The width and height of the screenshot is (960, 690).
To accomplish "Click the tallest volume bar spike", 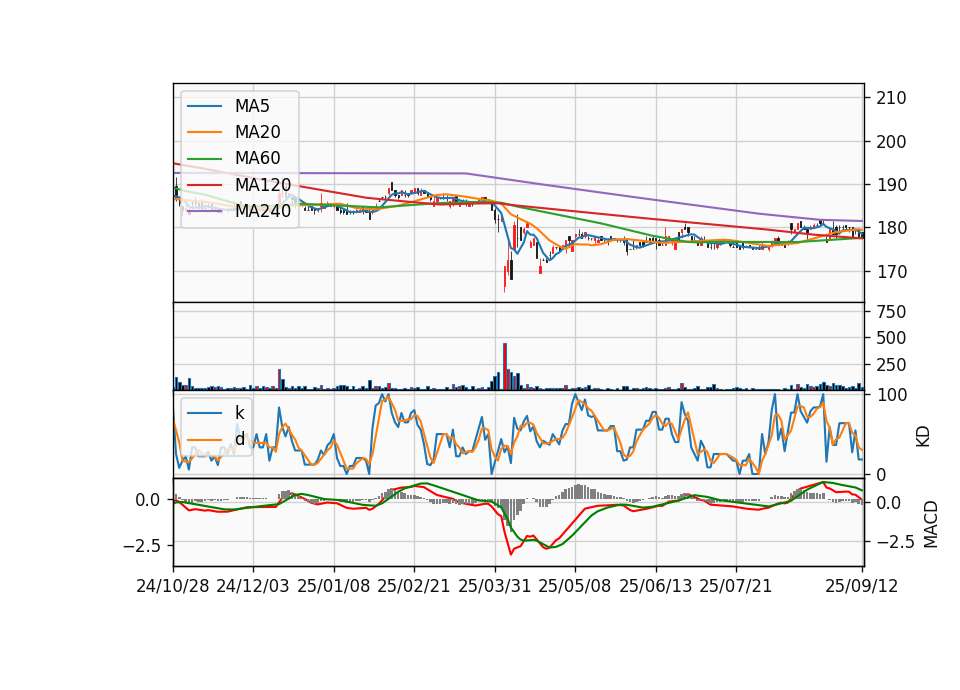I will 505,366.
